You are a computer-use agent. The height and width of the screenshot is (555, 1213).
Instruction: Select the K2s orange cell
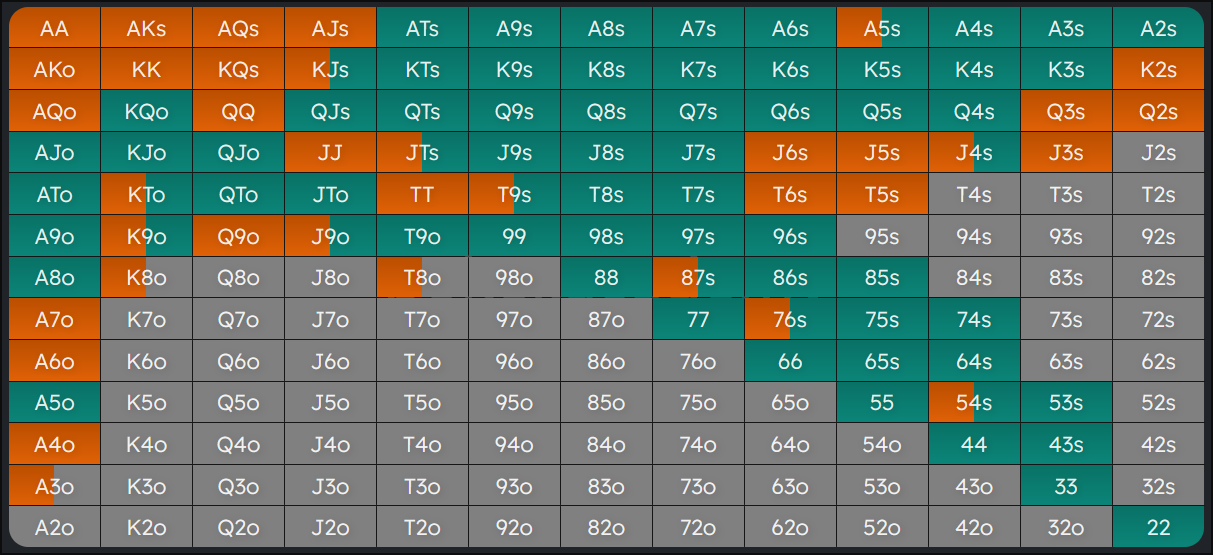[x=1158, y=70]
